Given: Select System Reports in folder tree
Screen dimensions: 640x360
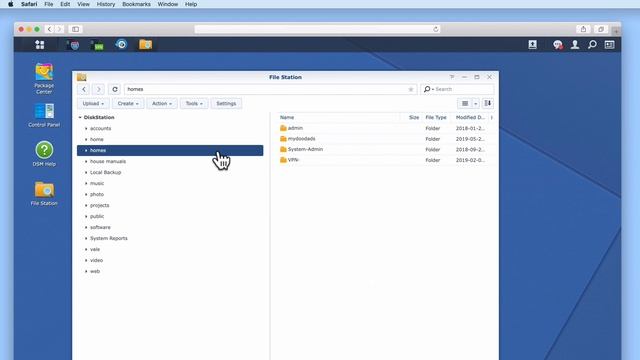Looking at the screenshot, I should point(109,238).
